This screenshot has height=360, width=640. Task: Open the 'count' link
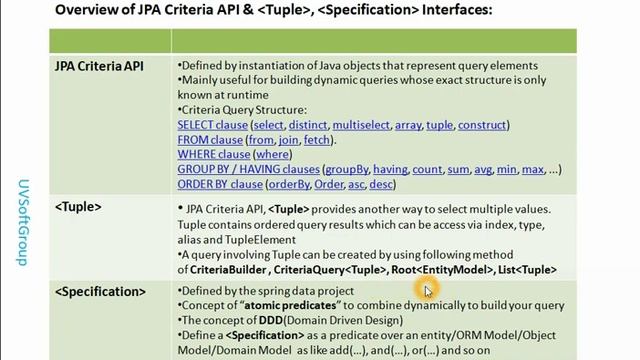[x=427, y=169]
